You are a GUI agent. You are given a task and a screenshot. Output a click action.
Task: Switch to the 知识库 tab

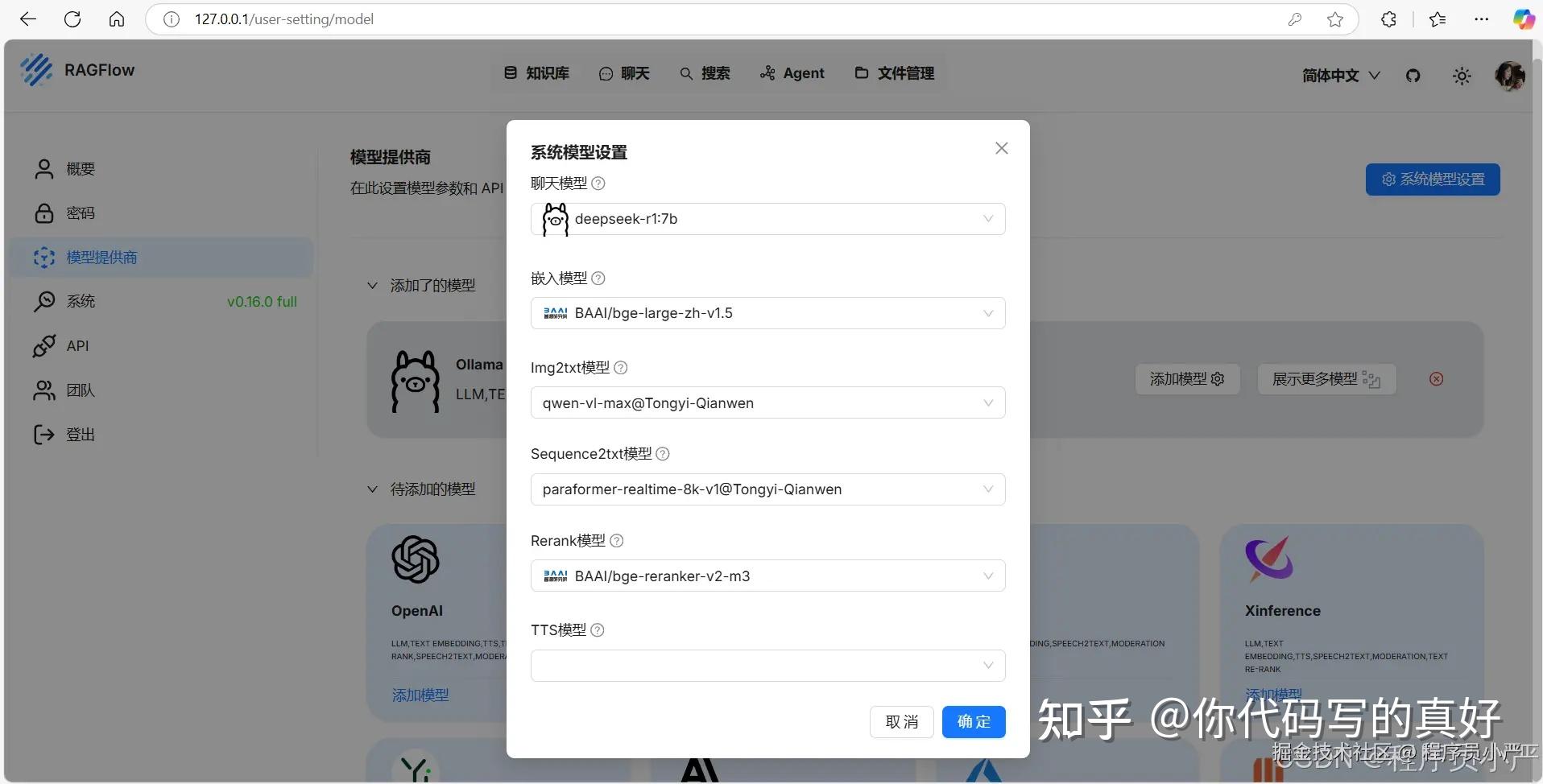pos(536,73)
